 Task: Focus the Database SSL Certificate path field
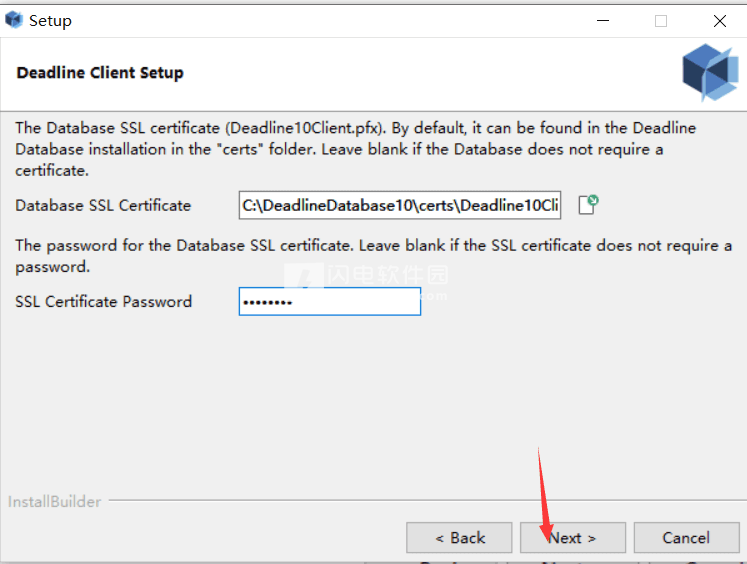pos(400,205)
